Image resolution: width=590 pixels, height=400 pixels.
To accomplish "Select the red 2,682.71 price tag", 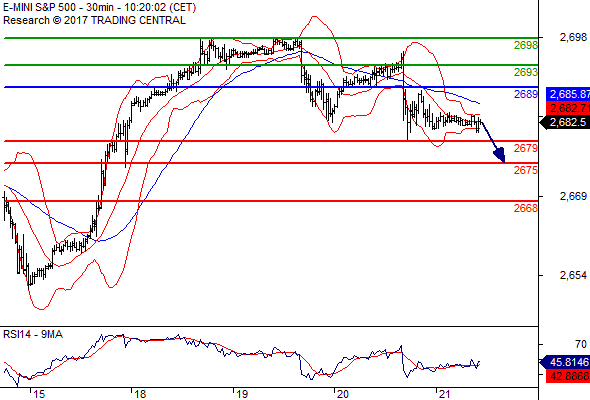I will tap(568, 108).
